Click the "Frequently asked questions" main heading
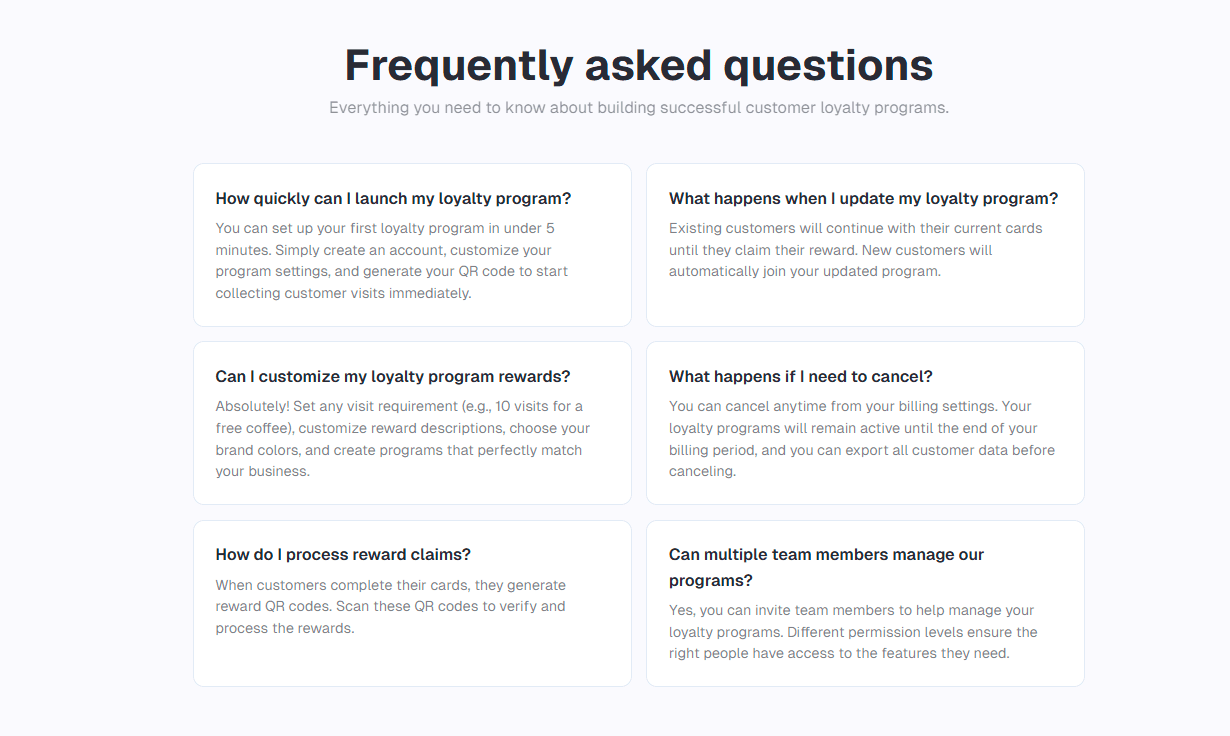The image size is (1230, 736). (638, 66)
